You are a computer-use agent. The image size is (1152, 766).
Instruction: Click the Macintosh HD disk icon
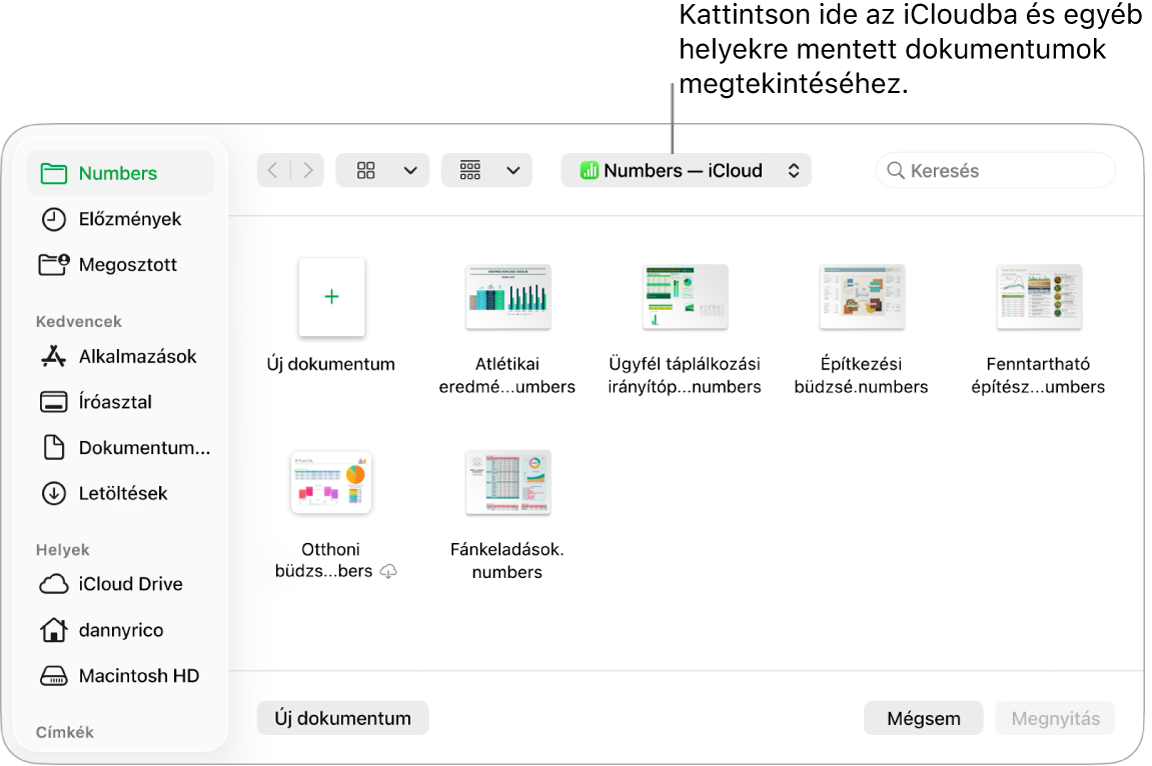click(54, 676)
